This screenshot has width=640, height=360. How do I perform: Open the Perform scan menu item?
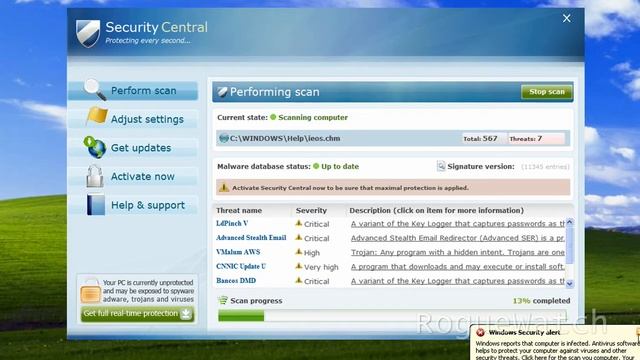tap(133, 91)
